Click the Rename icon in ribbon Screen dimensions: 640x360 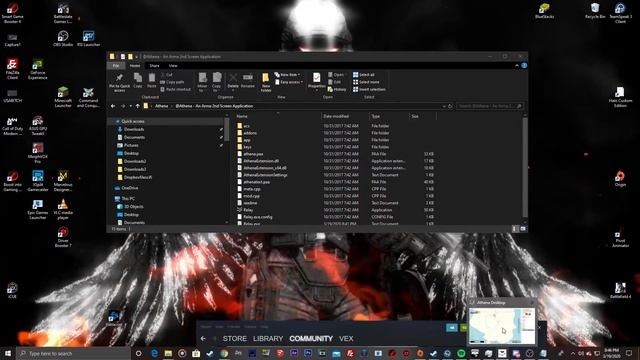tap(247, 80)
